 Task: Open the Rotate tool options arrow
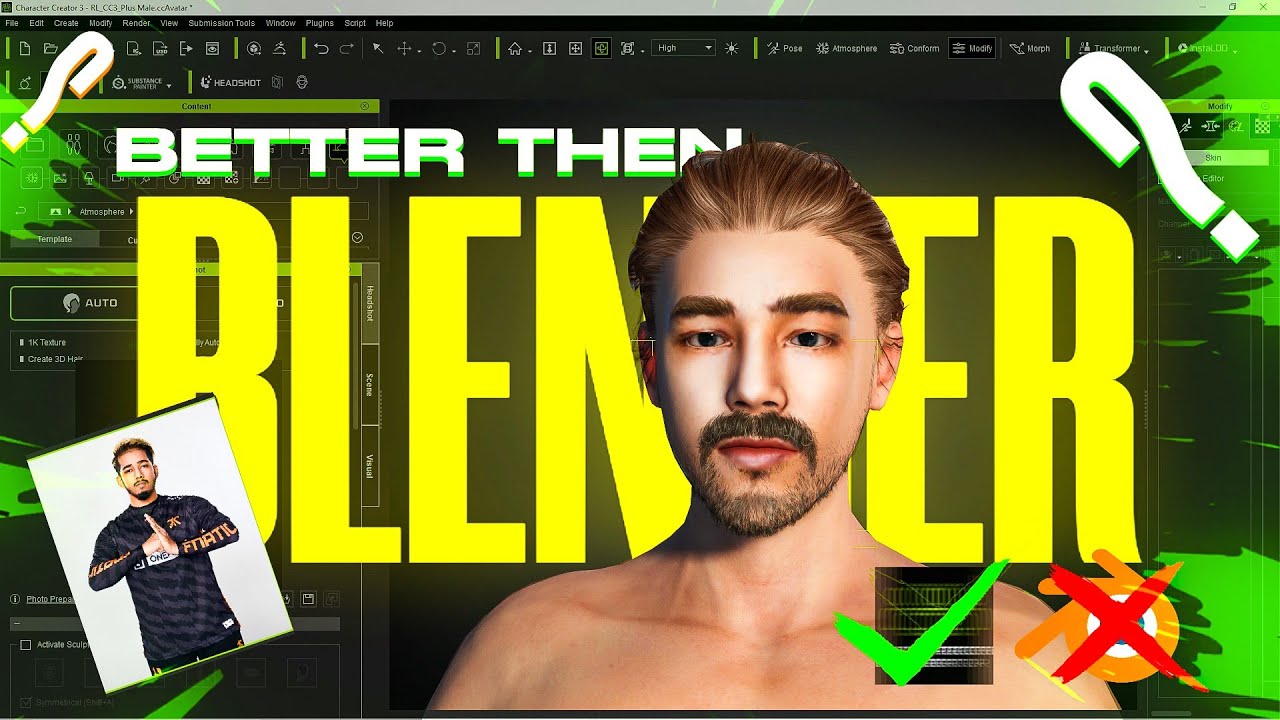click(x=453, y=50)
